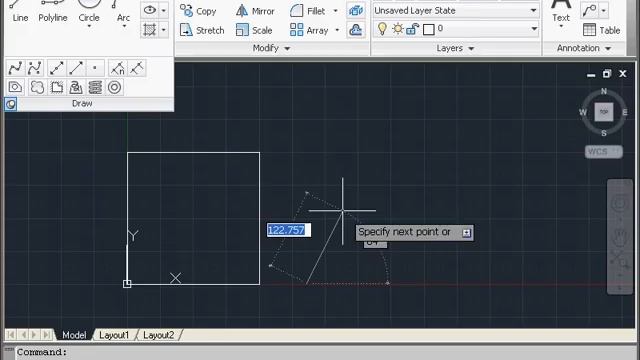This screenshot has height=360, width=640.
Task: Activate the Stretch command
Action: point(202,30)
